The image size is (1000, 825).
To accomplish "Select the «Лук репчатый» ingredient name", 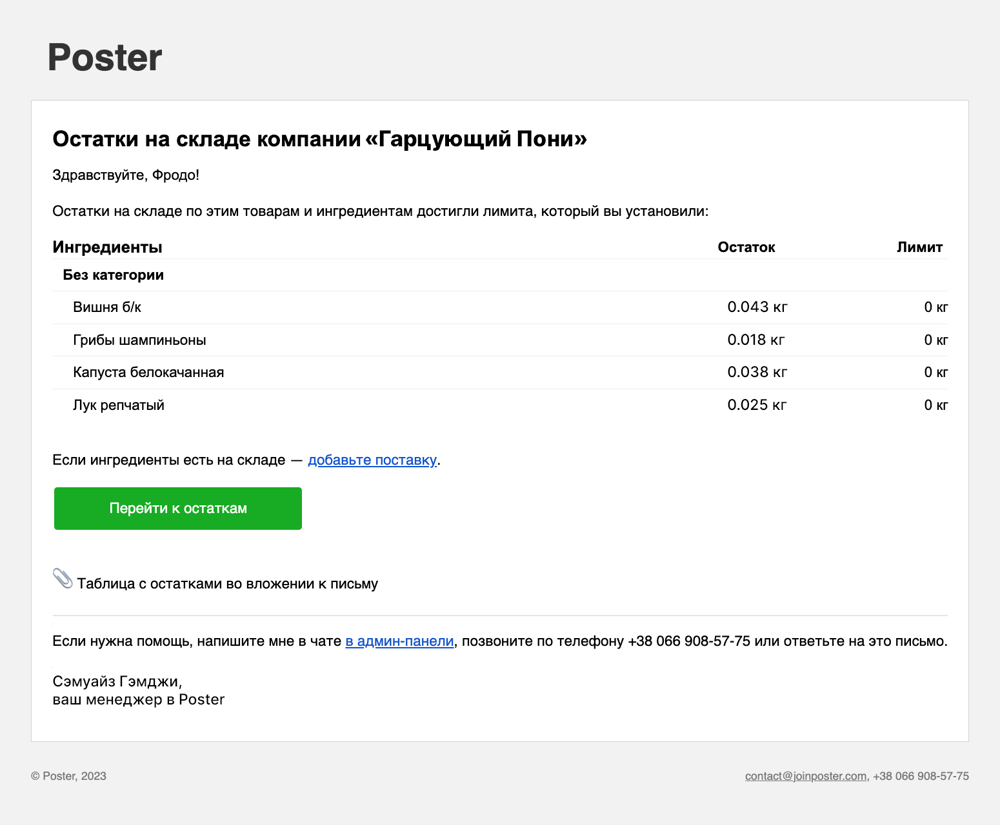I will (x=118, y=405).
